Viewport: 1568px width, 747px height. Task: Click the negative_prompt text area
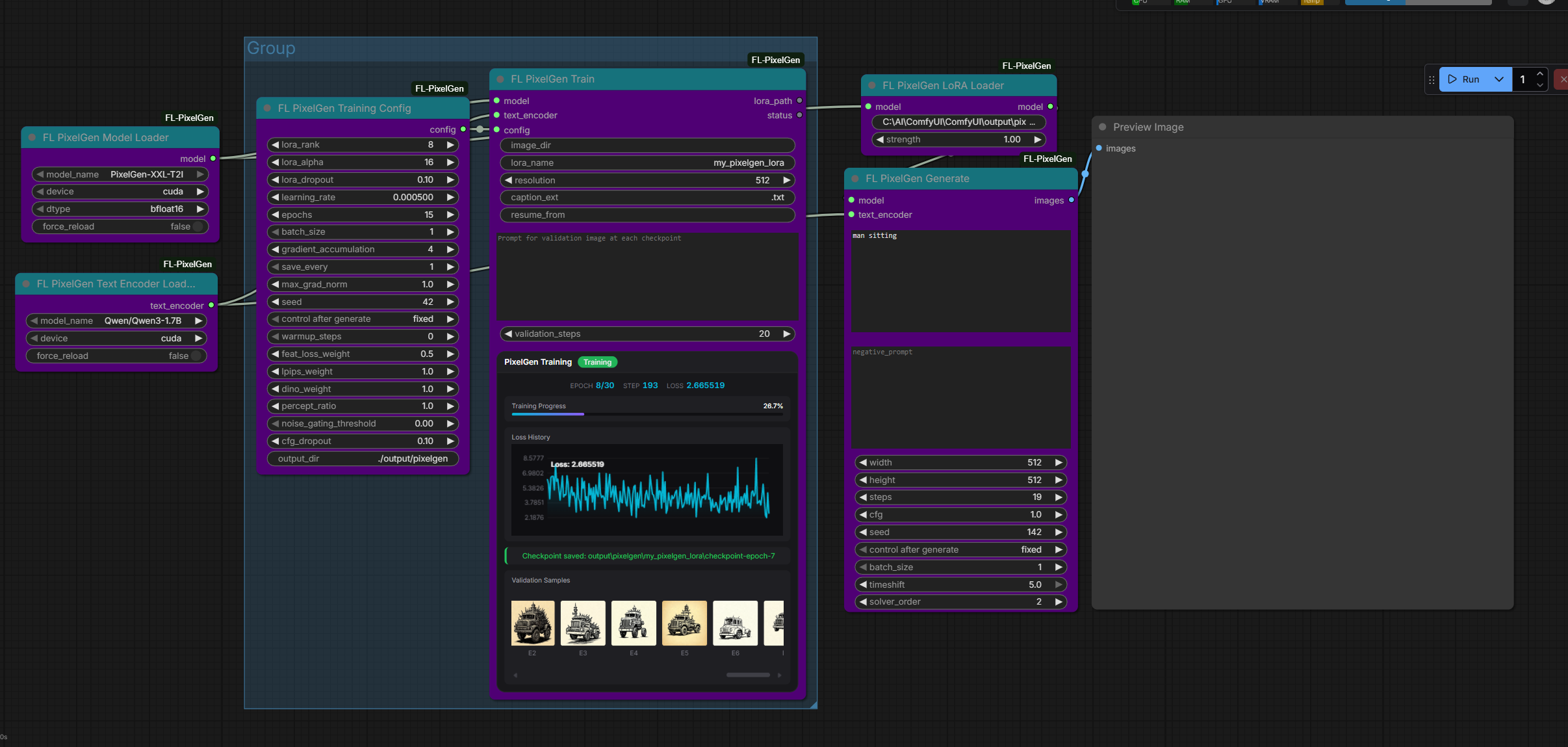[960, 397]
